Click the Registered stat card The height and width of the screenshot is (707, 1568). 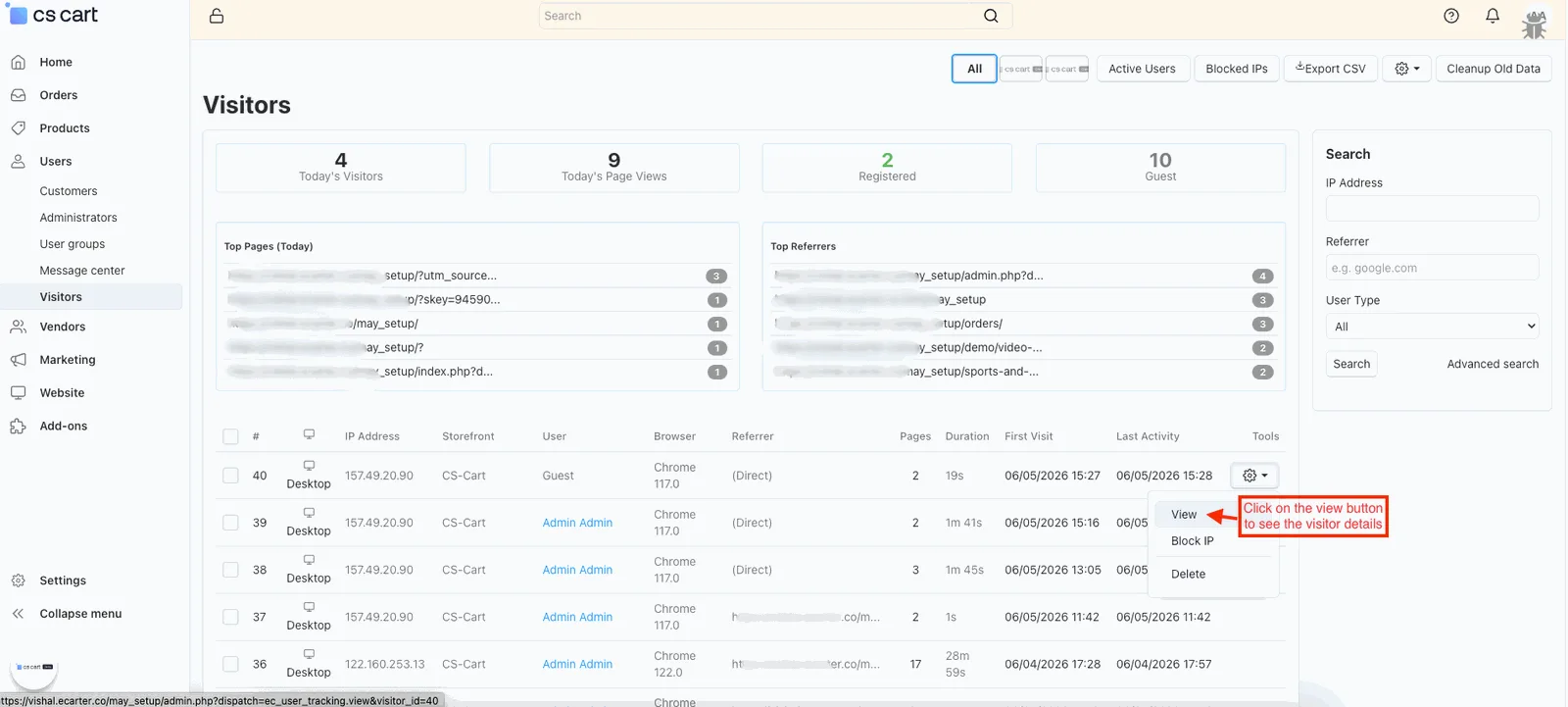pyautogui.click(x=887, y=168)
